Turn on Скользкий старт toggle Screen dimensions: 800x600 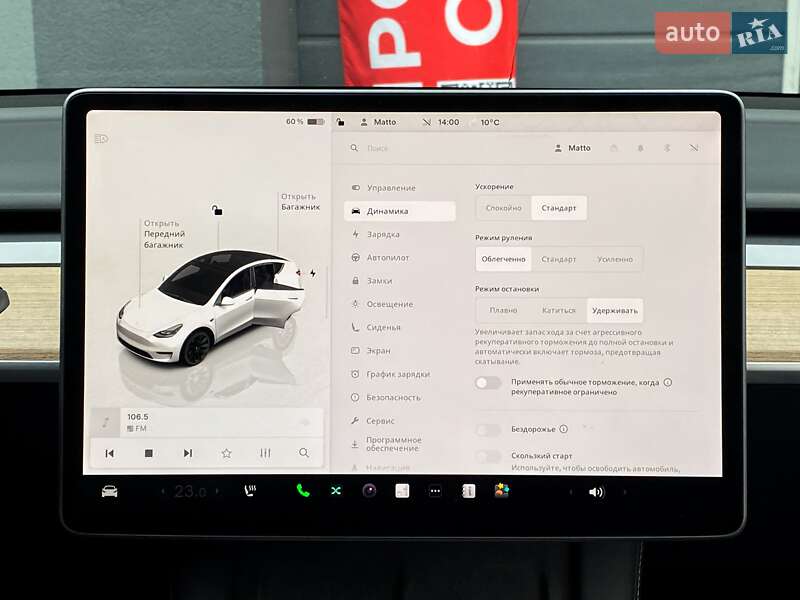(x=488, y=457)
